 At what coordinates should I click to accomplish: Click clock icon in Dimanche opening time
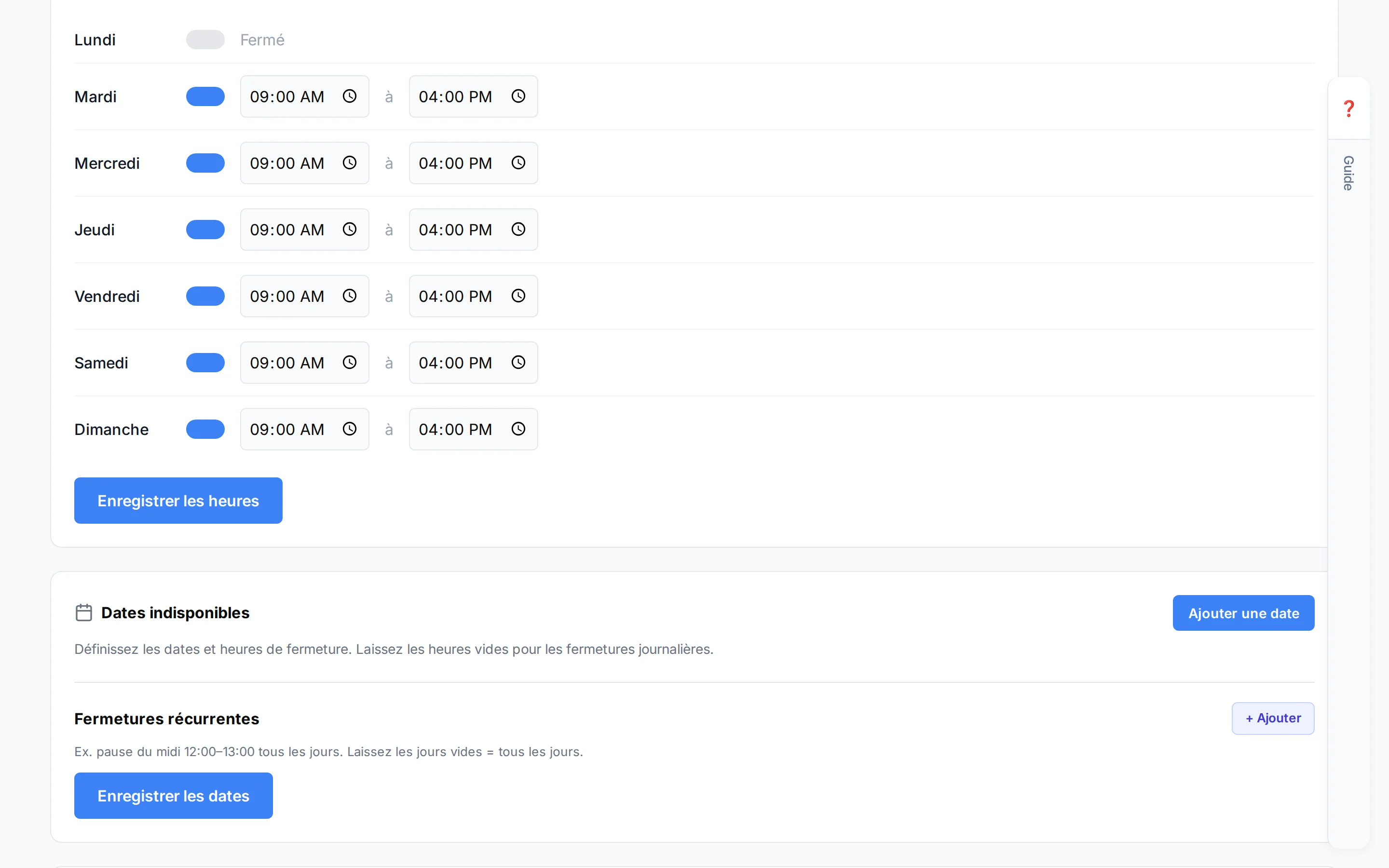point(350,429)
